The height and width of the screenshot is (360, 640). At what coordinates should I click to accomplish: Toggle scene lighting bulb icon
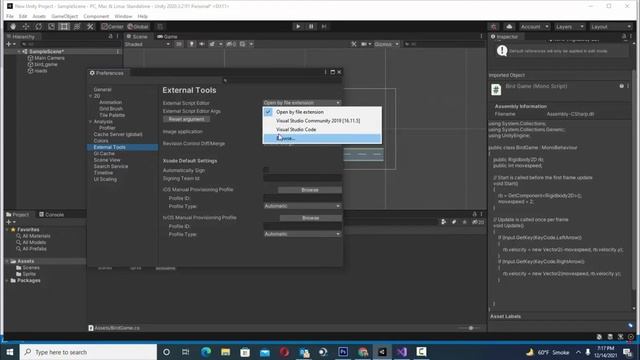[x=191, y=44]
